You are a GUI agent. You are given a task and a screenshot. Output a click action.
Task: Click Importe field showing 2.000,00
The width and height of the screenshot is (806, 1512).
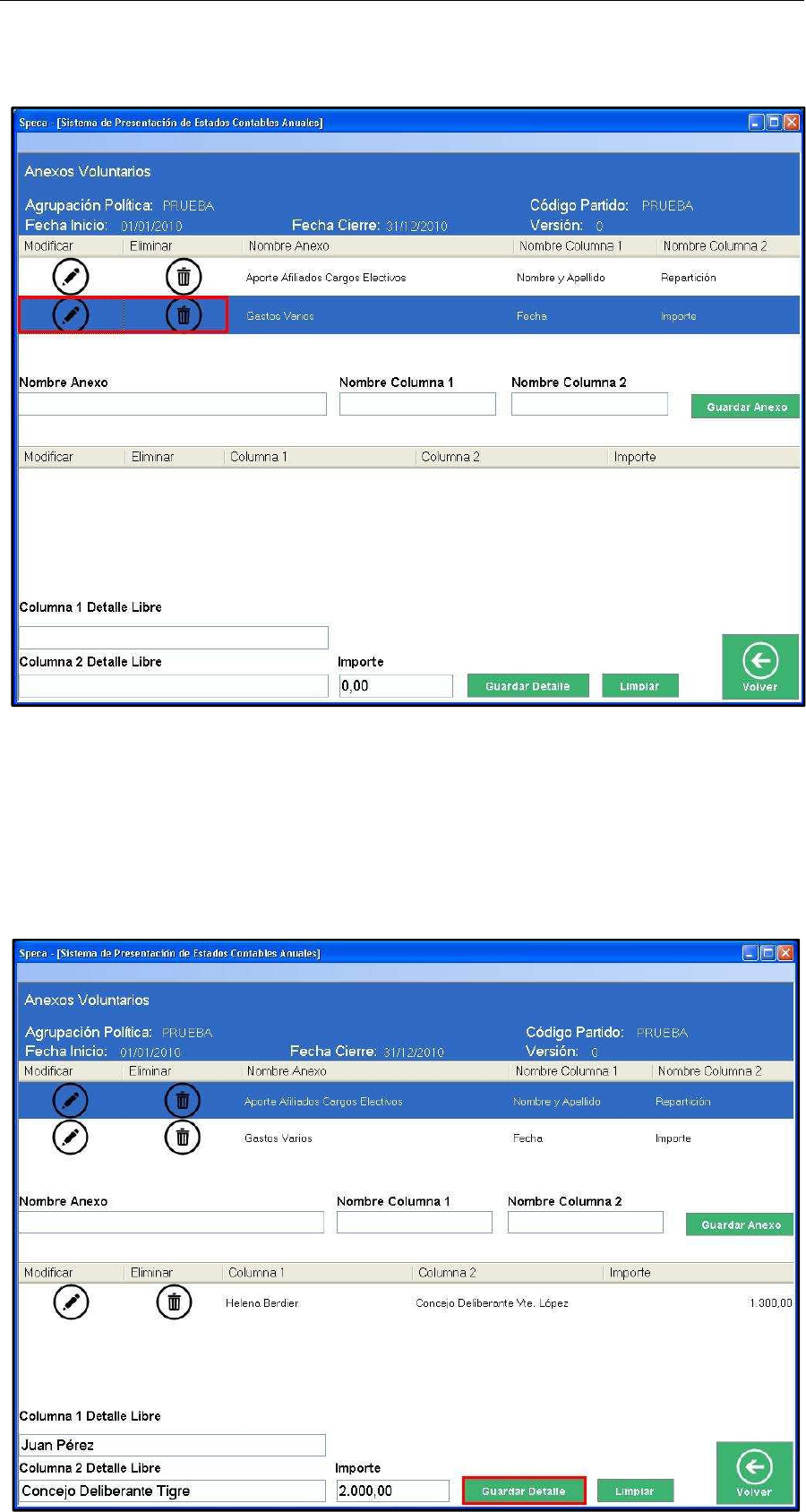(392, 1491)
